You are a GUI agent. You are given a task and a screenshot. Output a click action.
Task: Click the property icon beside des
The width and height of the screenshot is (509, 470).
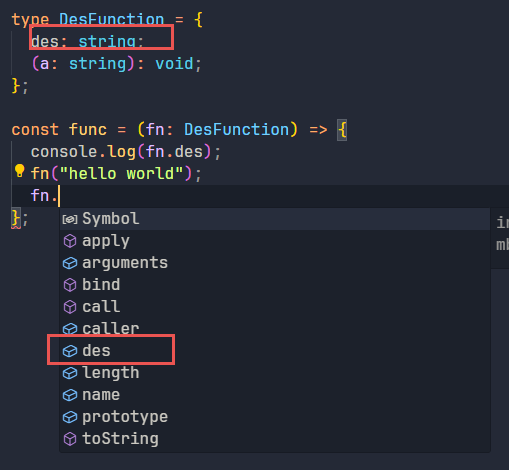(70, 351)
